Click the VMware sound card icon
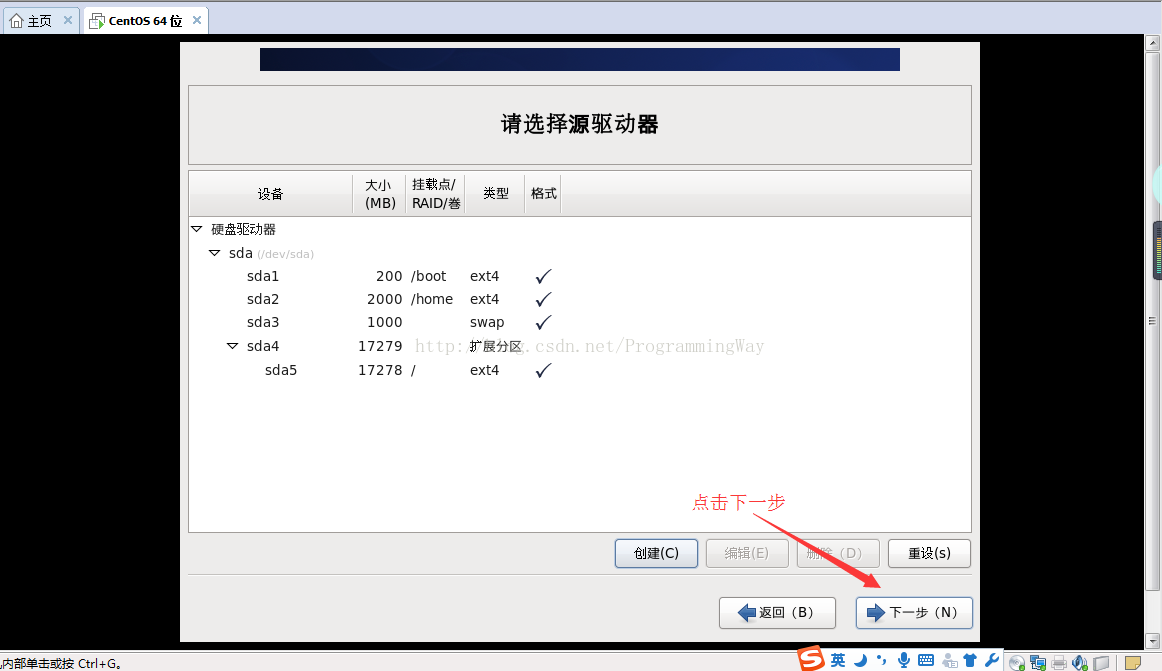Screen dimensions: 1162x671 [x=1080, y=662]
